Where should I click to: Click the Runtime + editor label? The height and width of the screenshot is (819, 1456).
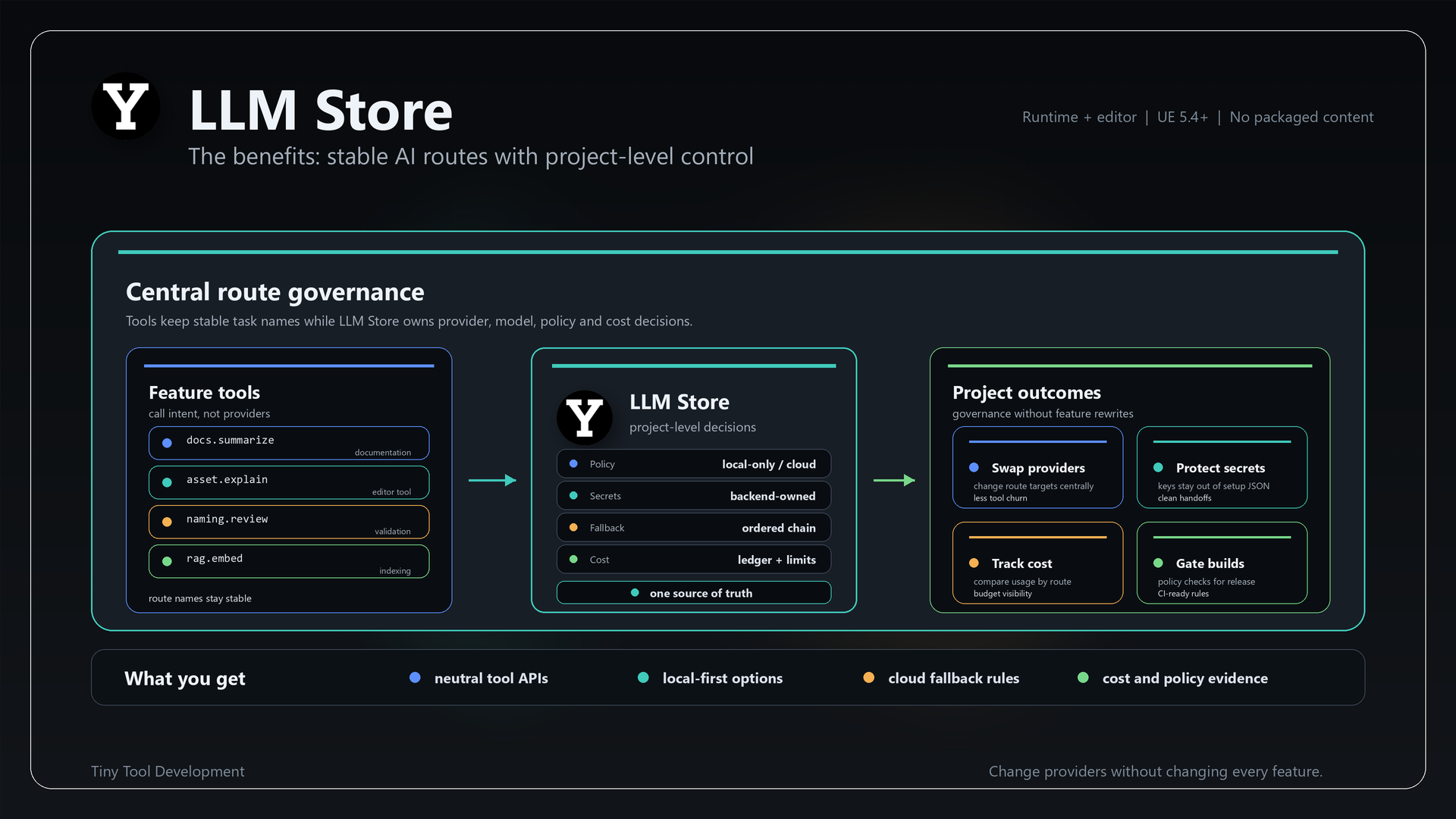1079,117
